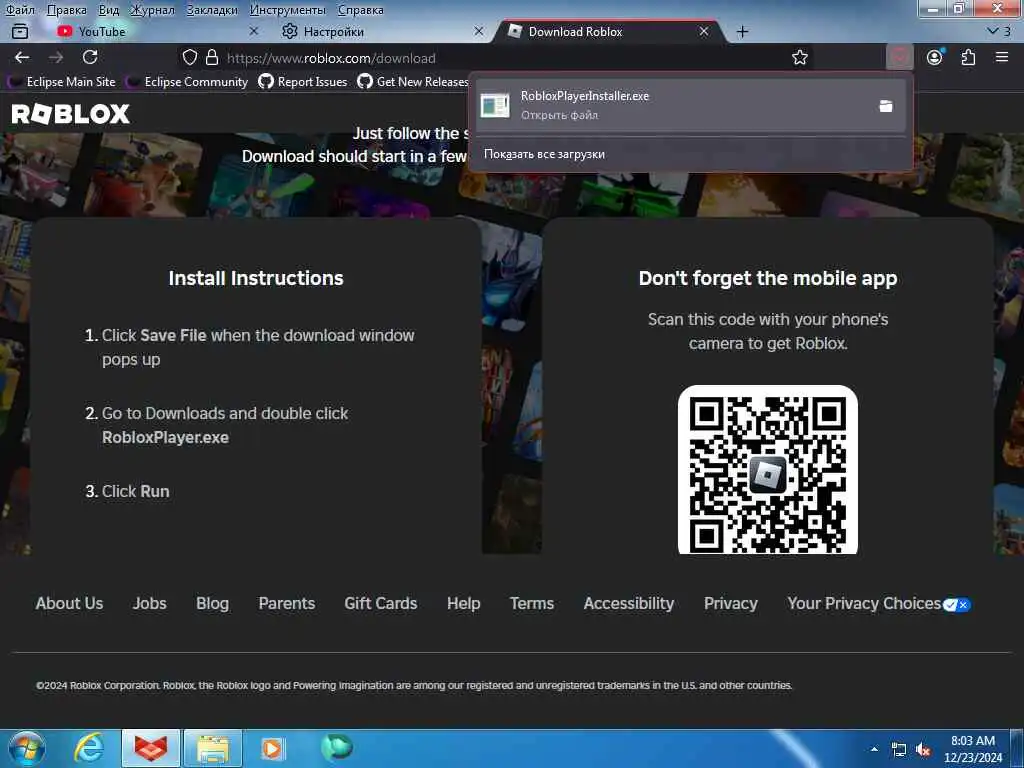Open the green round taskbar app
This screenshot has height=768, width=1024.
click(x=337, y=747)
